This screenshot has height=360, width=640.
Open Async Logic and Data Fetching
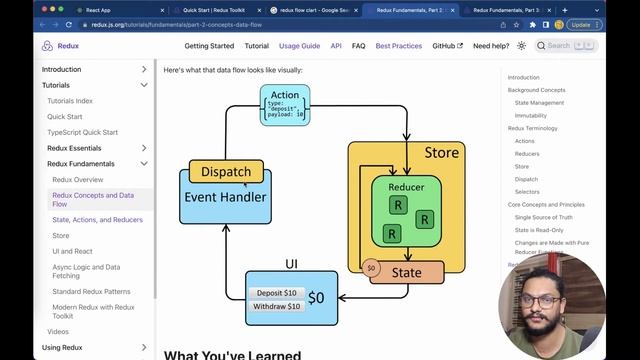[86, 271]
